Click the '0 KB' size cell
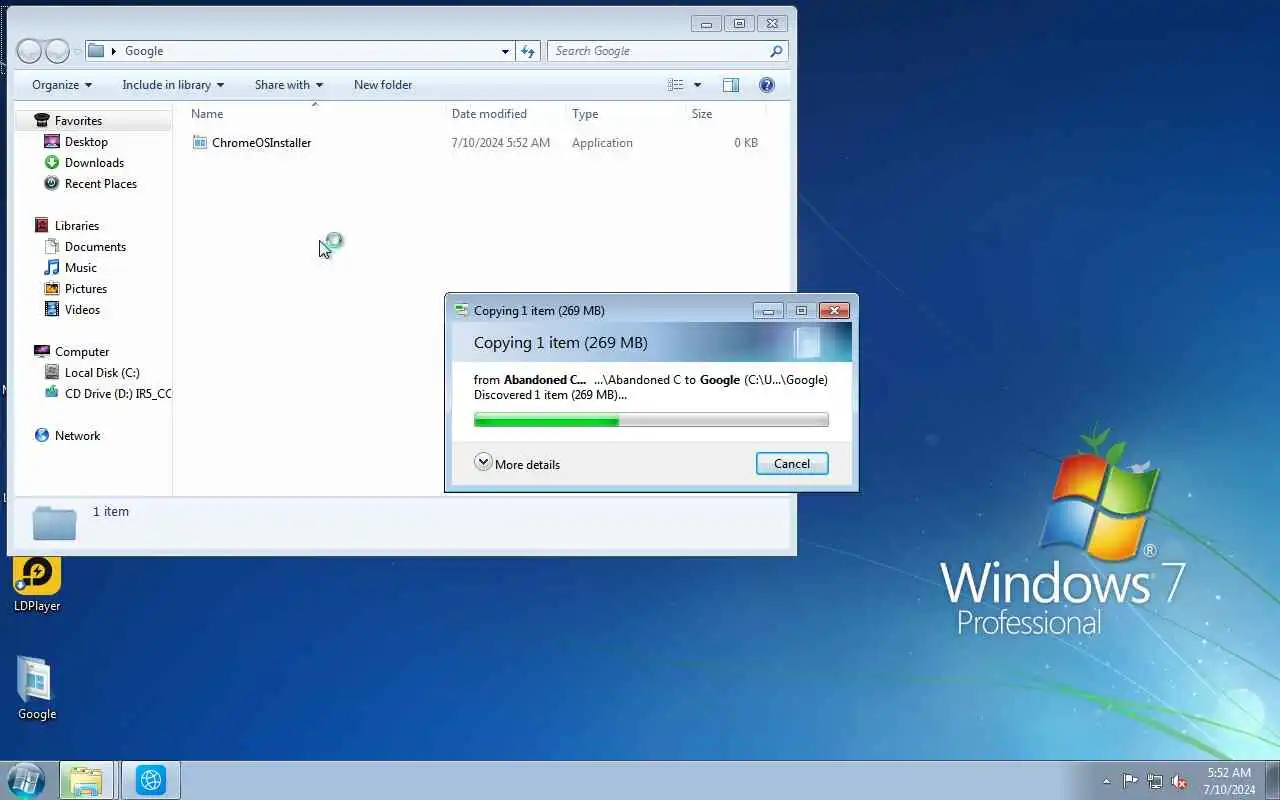The height and width of the screenshot is (800, 1280). coord(746,143)
